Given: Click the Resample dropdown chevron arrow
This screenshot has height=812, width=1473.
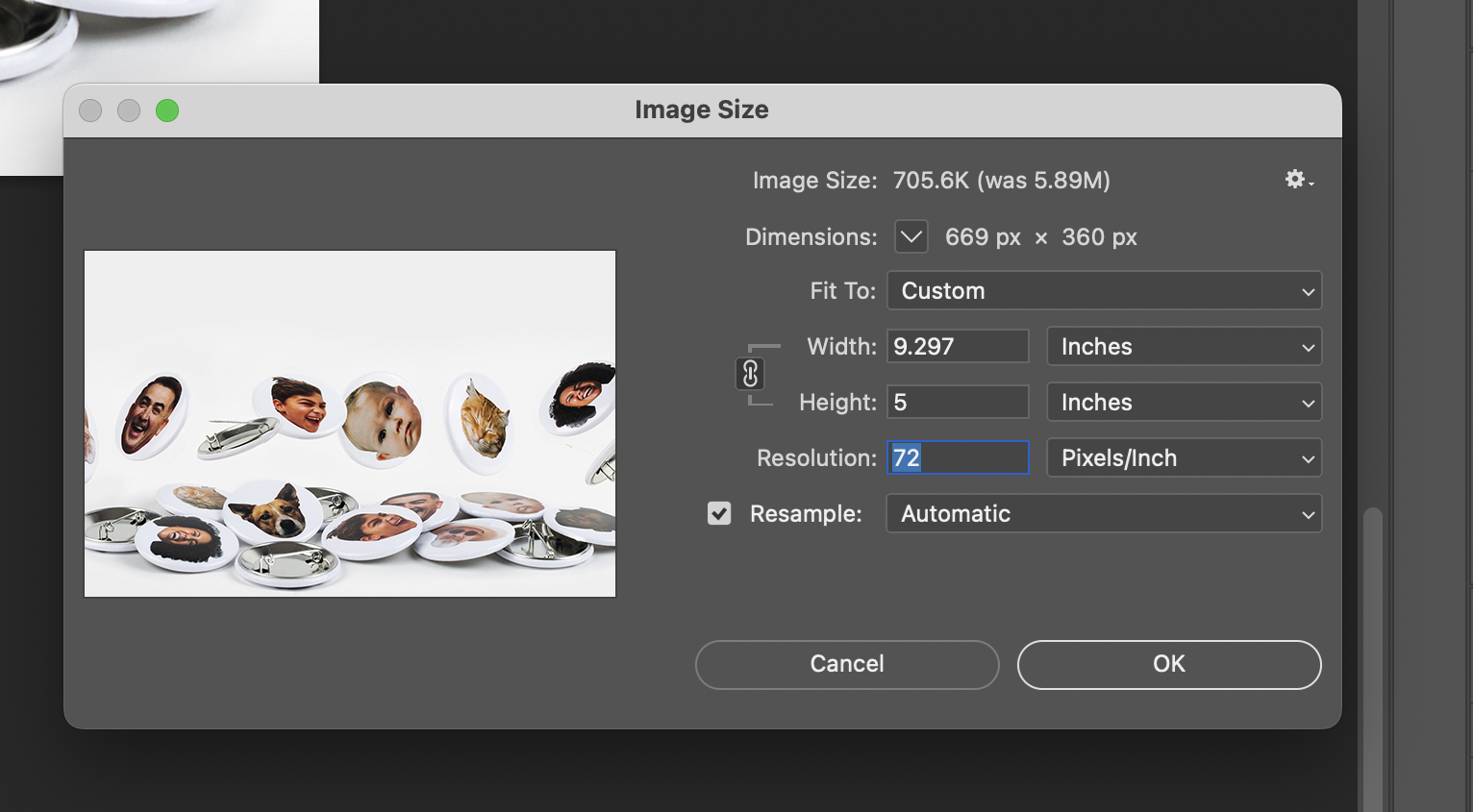Looking at the screenshot, I should [1307, 513].
